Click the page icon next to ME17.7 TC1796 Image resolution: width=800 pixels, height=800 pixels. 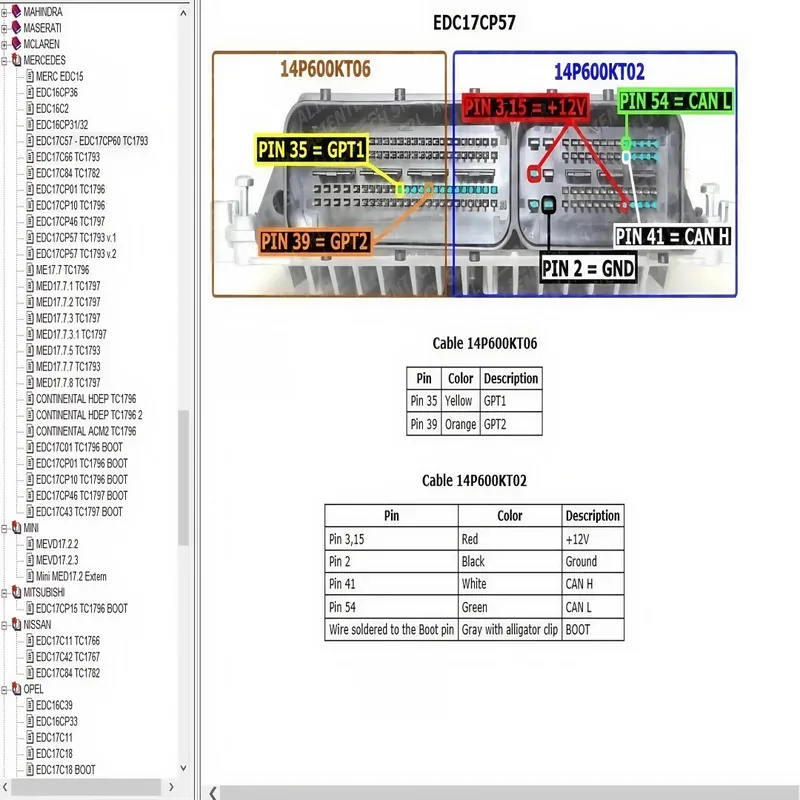(x=30, y=270)
